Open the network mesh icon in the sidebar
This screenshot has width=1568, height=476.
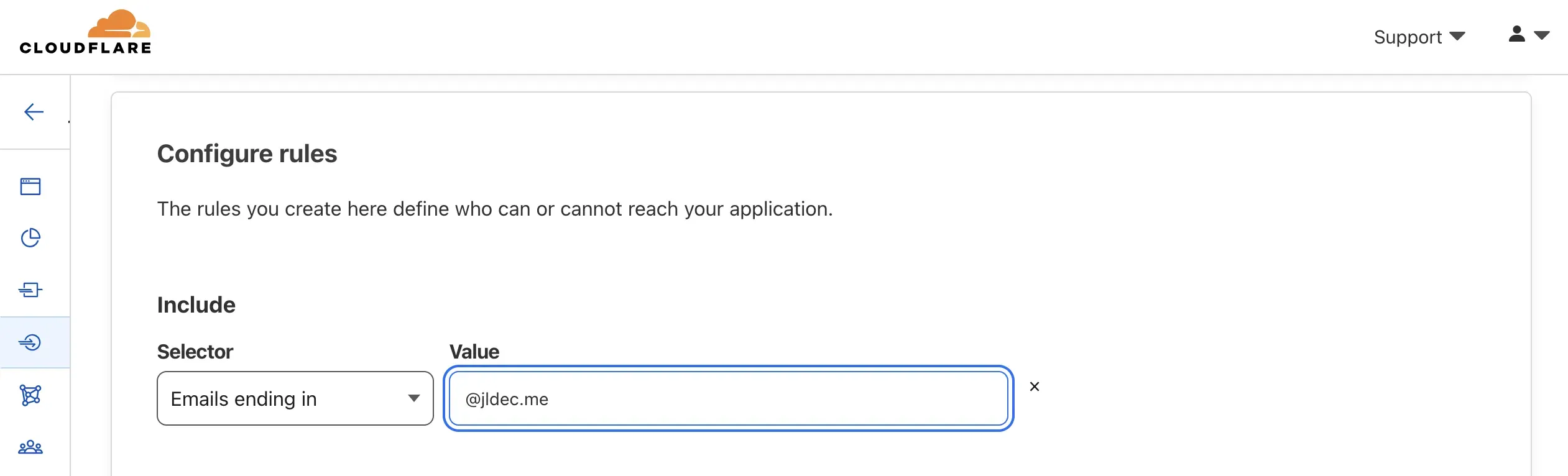(x=30, y=394)
